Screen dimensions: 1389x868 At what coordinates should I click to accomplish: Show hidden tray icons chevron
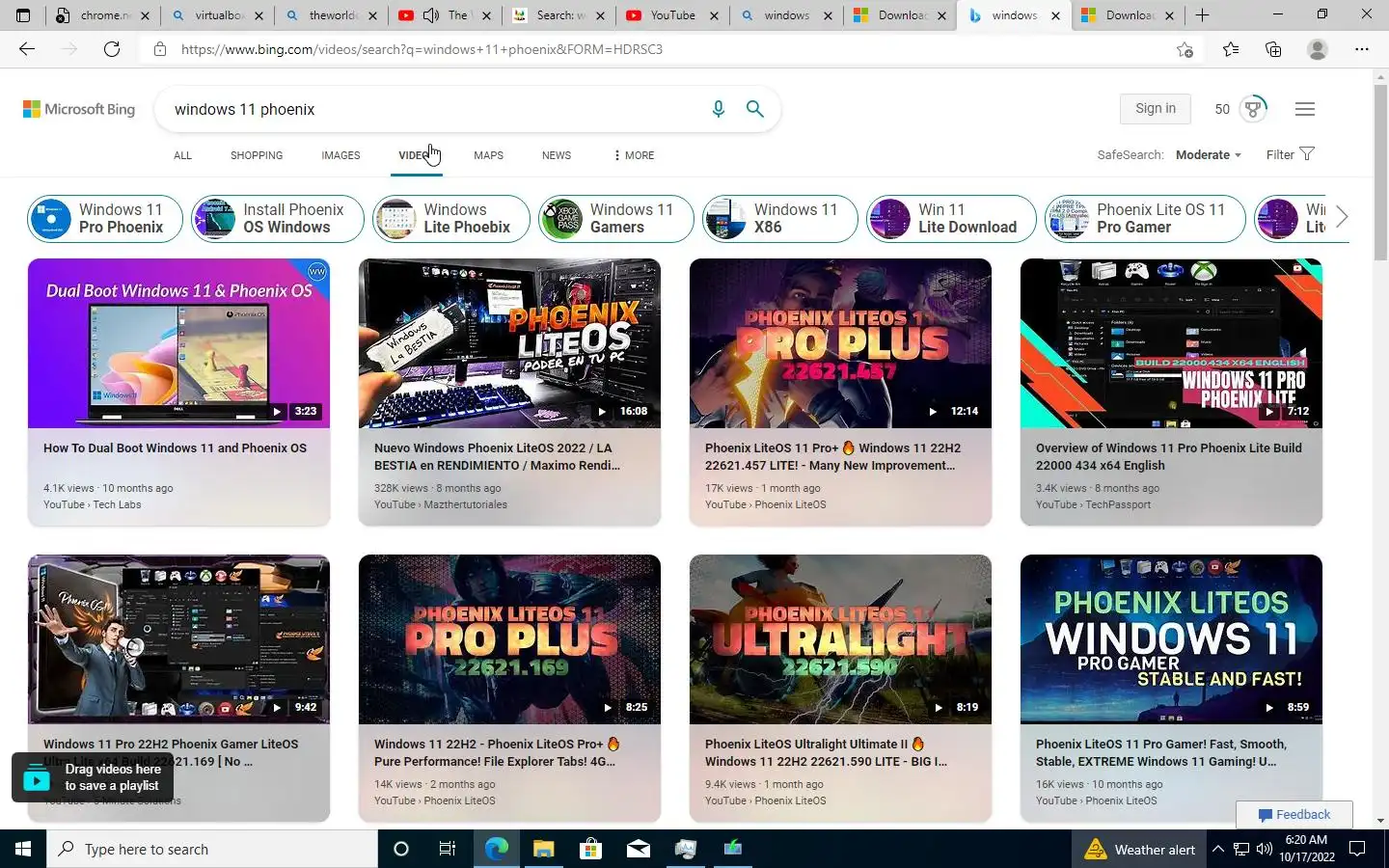pyautogui.click(x=1217, y=849)
